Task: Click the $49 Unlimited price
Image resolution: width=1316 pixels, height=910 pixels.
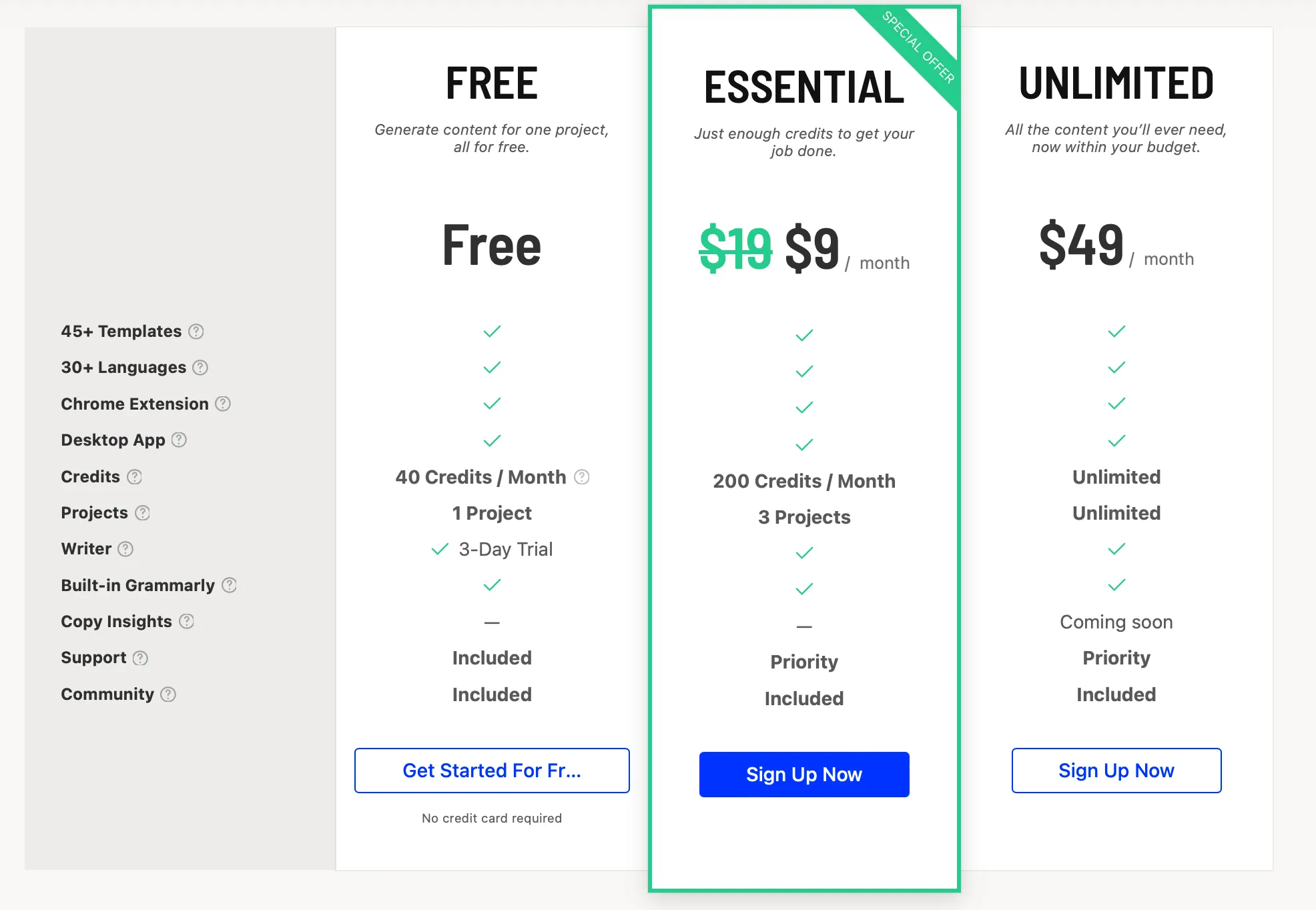Action: (1081, 245)
